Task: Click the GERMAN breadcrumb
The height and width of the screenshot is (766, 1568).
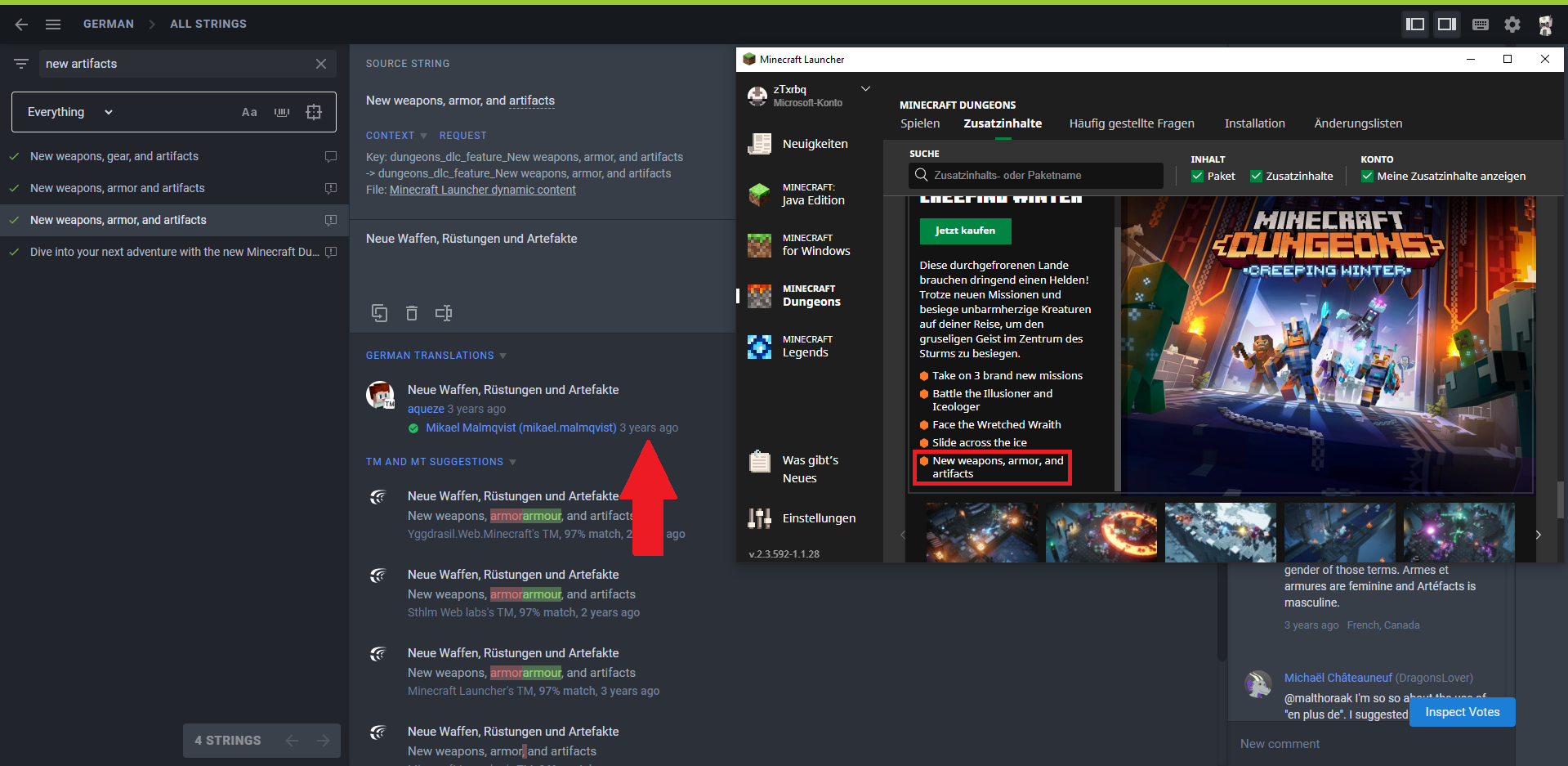Action: tap(109, 25)
